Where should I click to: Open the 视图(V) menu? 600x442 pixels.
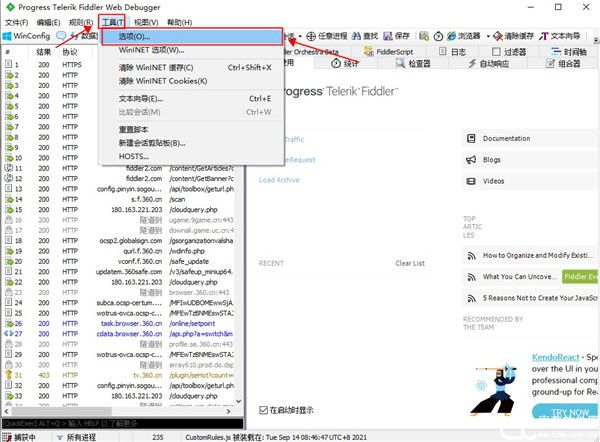tap(146, 22)
